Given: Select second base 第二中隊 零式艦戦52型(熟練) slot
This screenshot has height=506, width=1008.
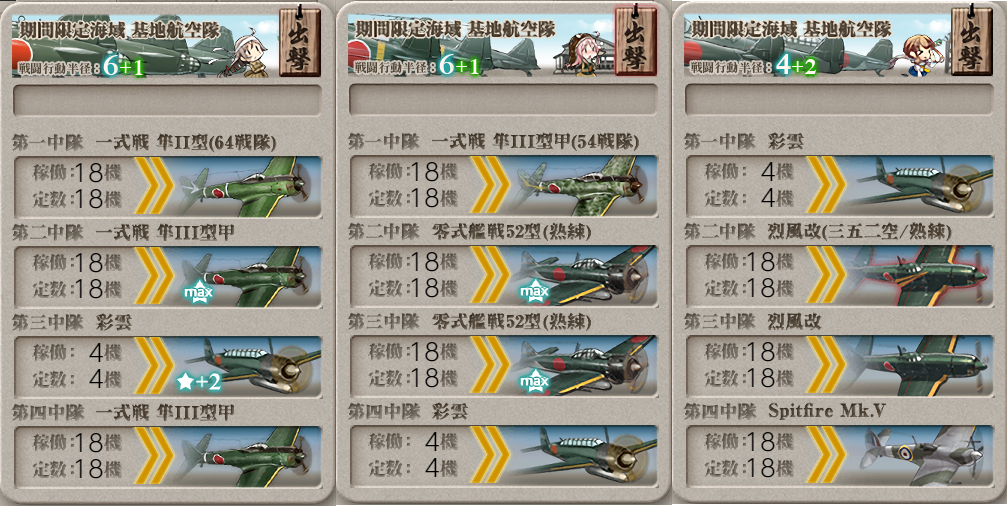Looking at the screenshot, I should 503,276.
